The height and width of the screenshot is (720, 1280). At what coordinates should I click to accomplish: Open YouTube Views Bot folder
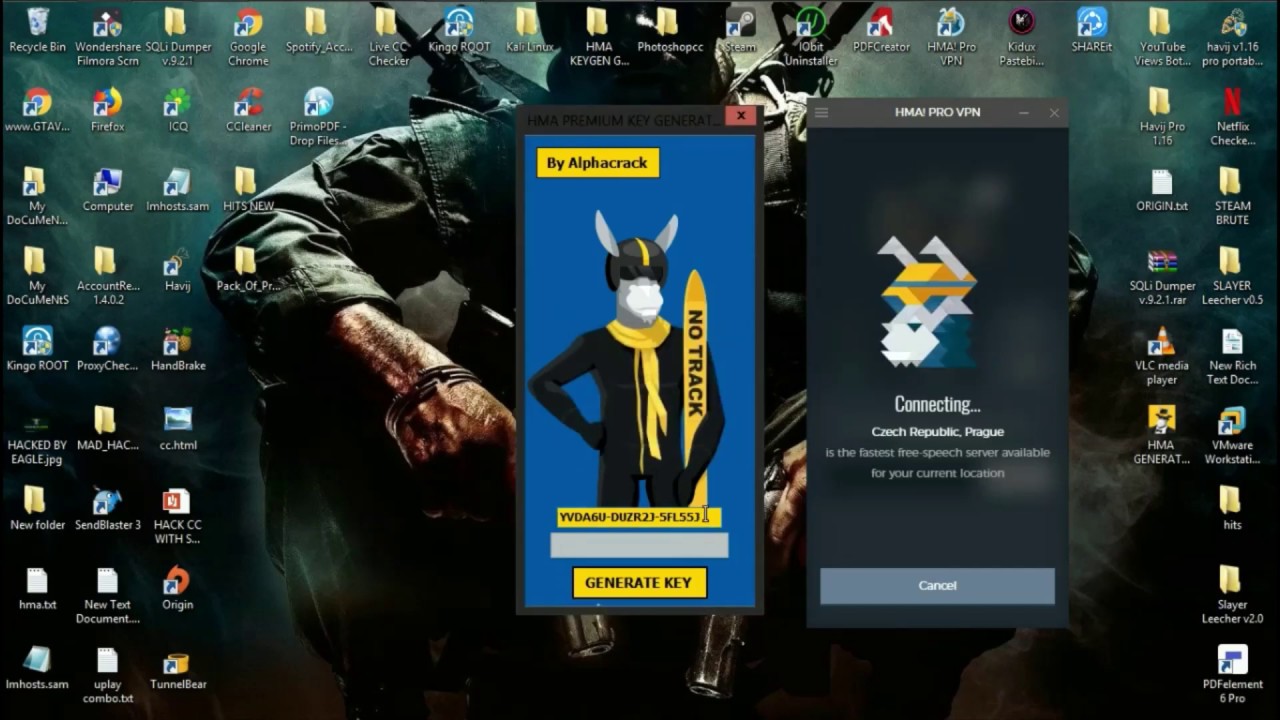pos(1162,37)
